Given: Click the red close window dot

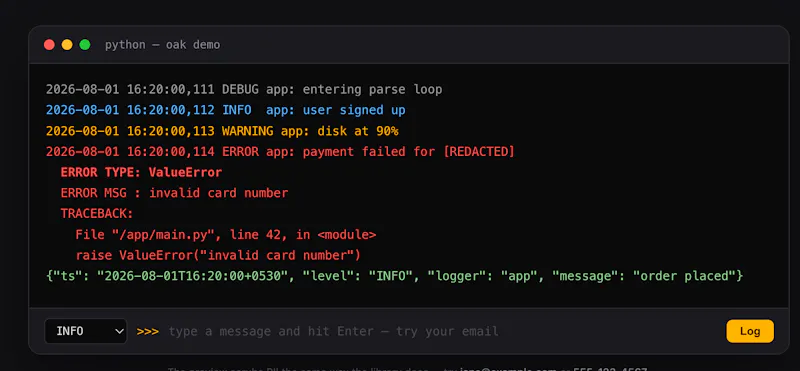Looking at the screenshot, I should 49,45.
